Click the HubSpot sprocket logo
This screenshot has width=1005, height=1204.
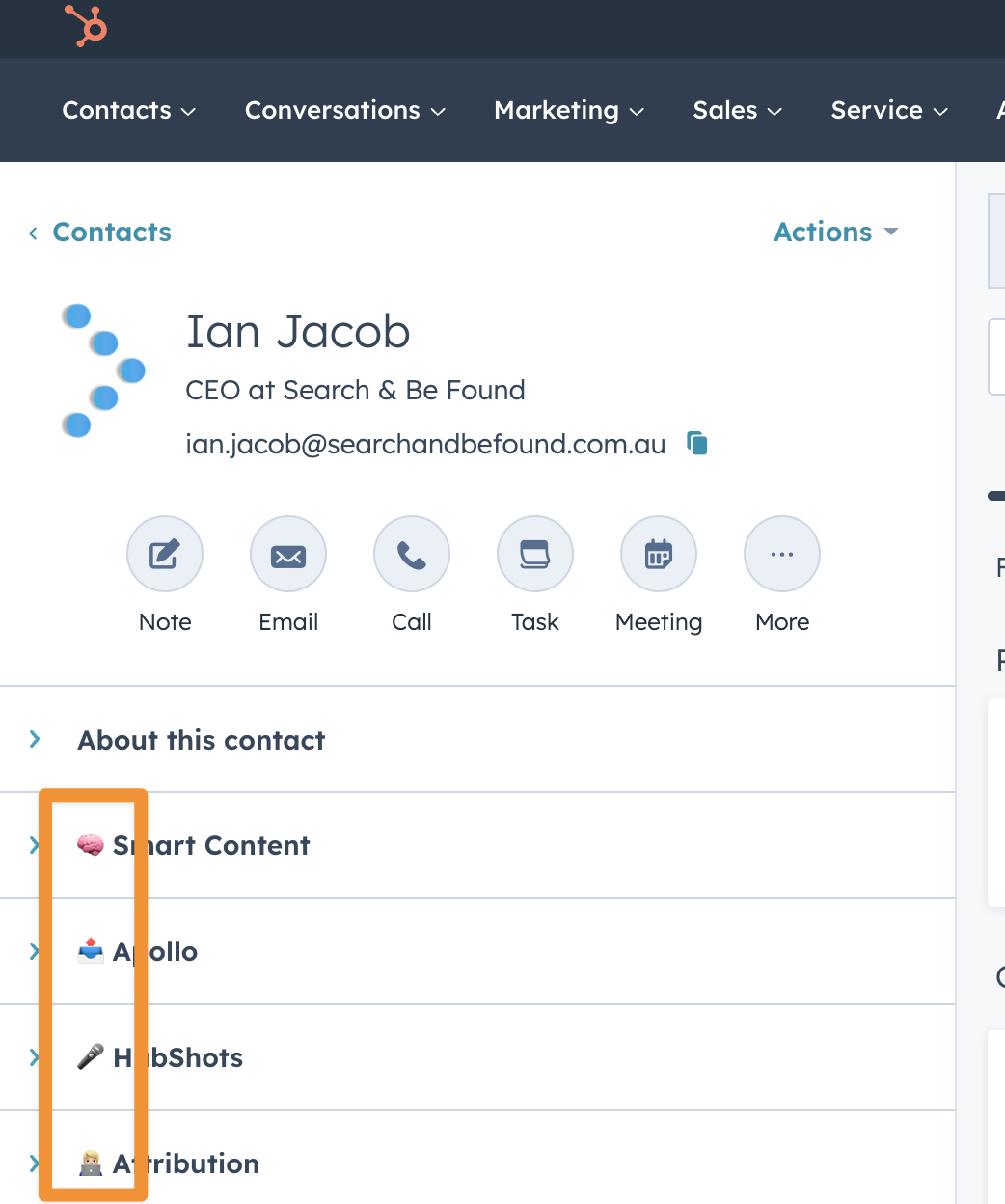coord(87,26)
